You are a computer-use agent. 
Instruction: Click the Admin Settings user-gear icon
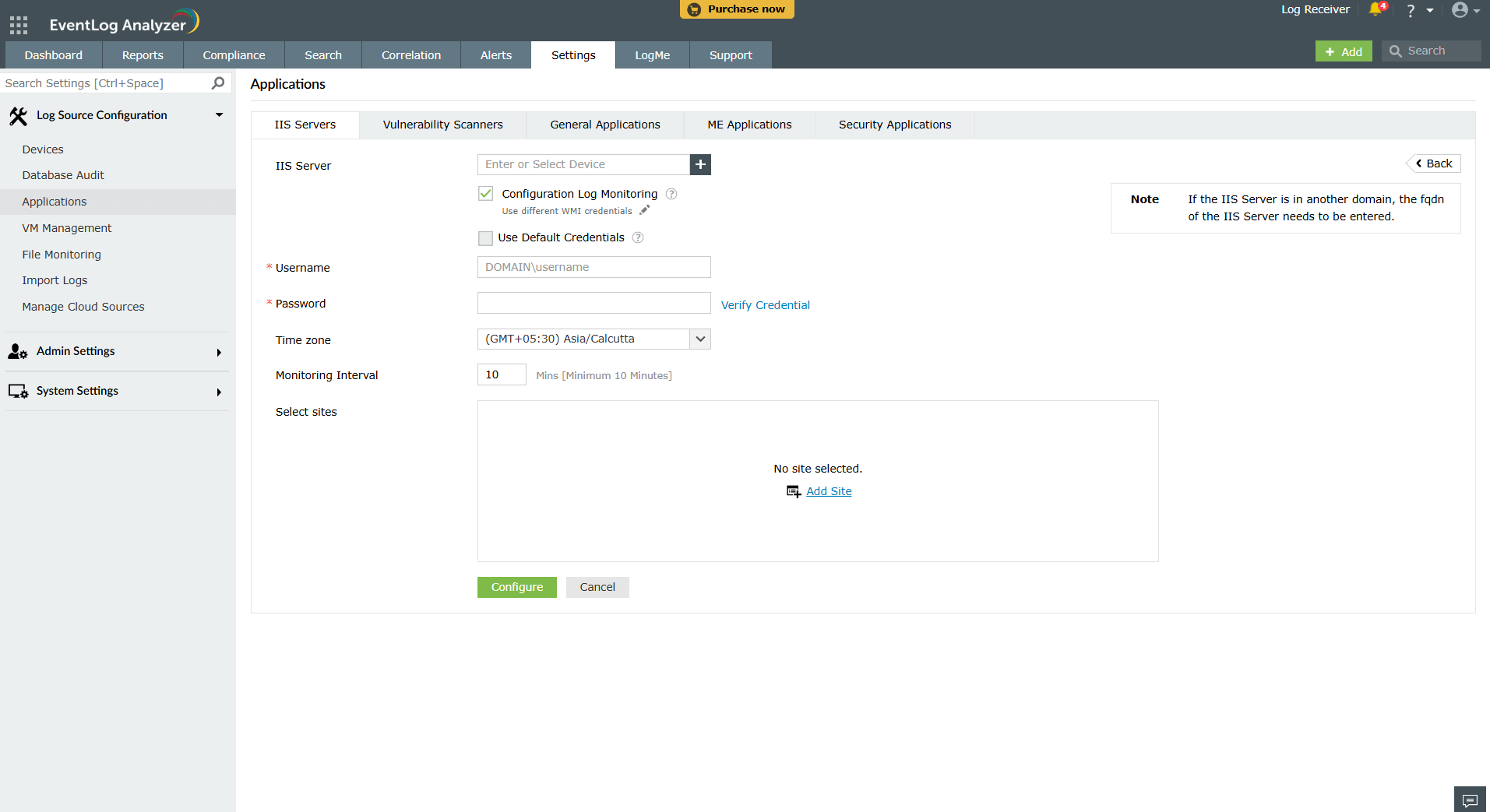(x=18, y=352)
